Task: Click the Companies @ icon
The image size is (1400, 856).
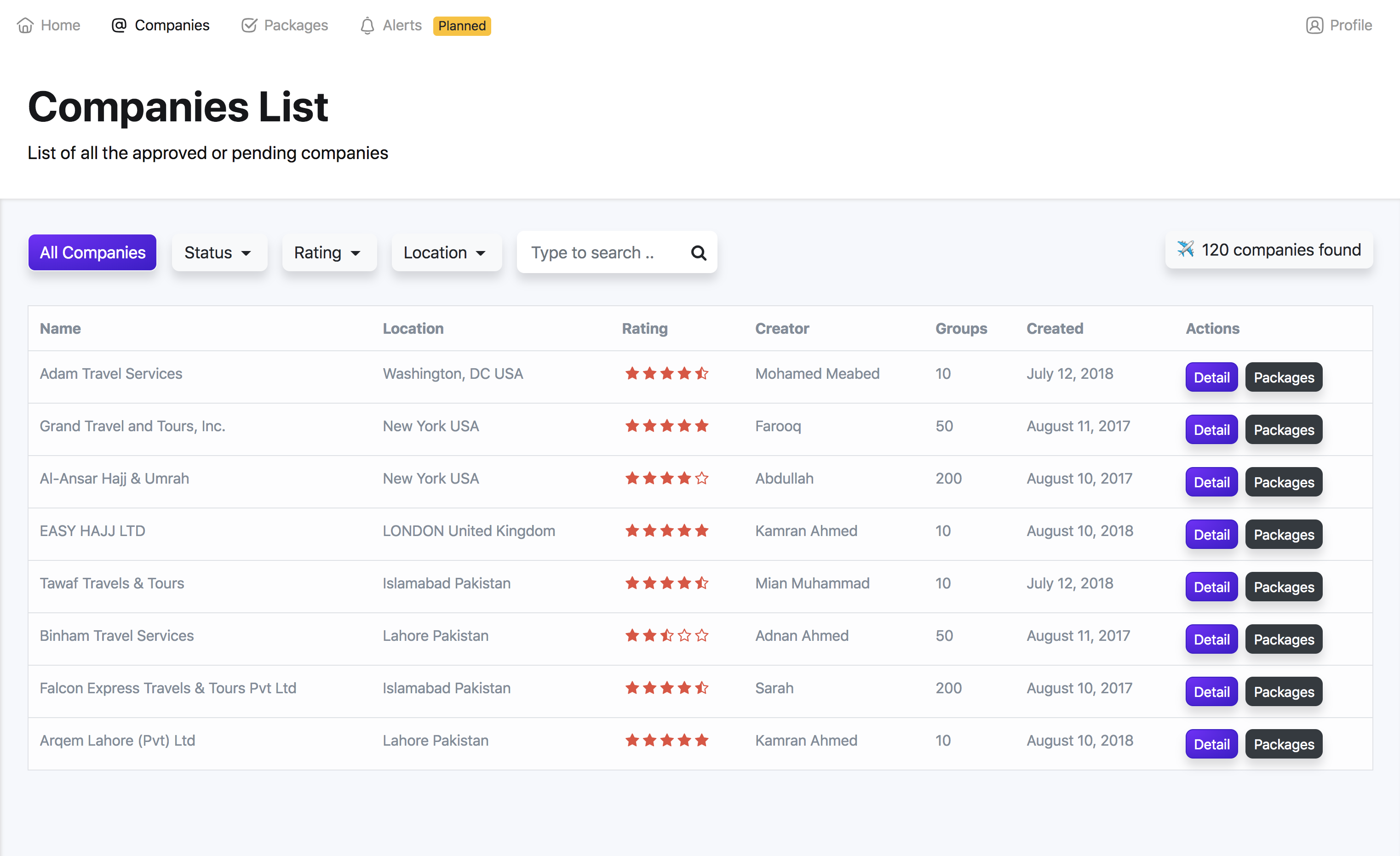Action: pos(119,26)
